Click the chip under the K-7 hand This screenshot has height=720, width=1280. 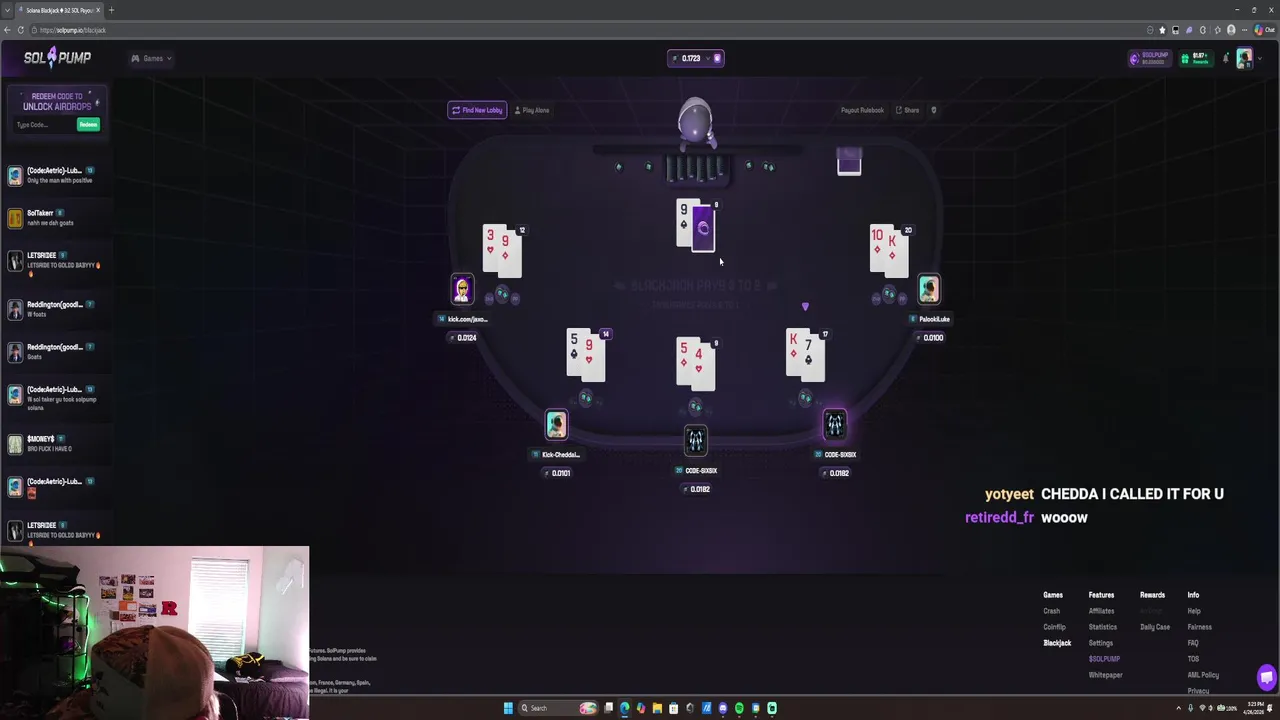[806, 399]
